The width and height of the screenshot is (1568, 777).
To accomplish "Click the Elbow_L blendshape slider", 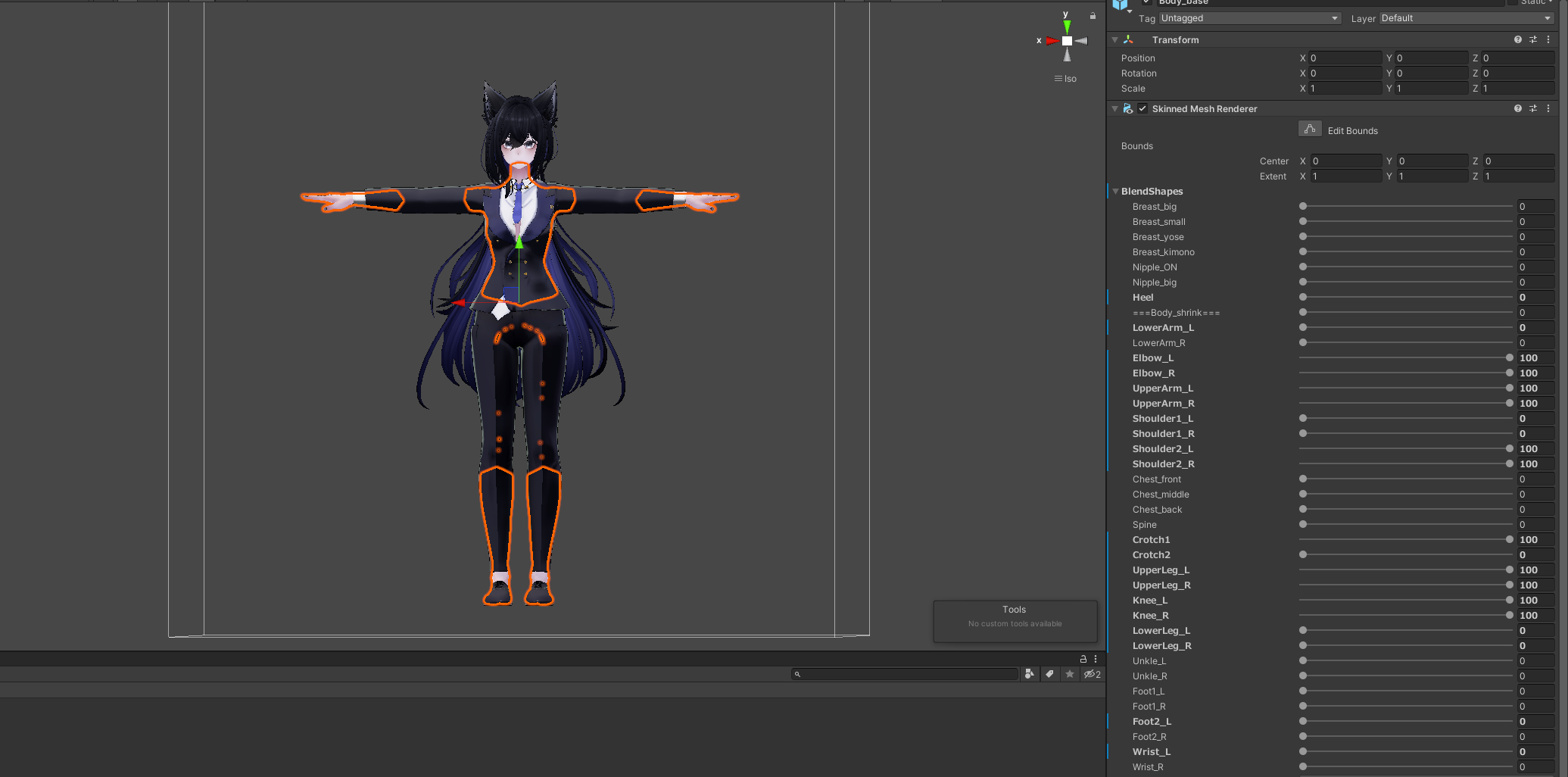I will click(x=1406, y=357).
